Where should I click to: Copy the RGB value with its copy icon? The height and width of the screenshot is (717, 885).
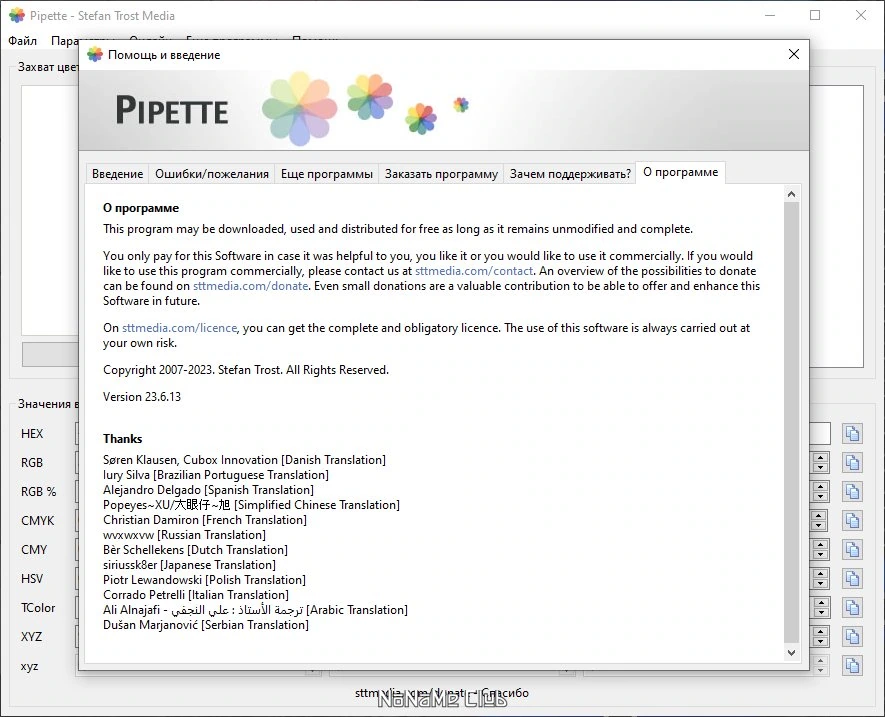click(852, 462)
